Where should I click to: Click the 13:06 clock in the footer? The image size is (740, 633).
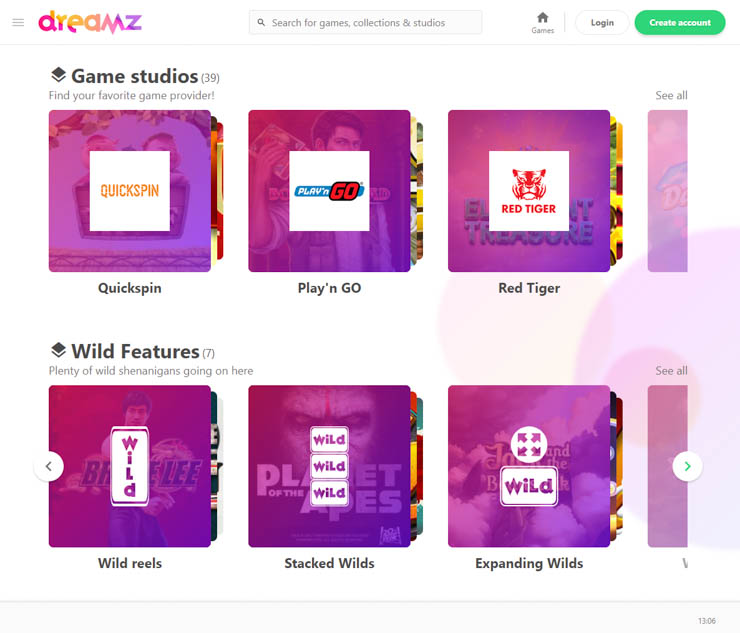(x=706, y=621)
